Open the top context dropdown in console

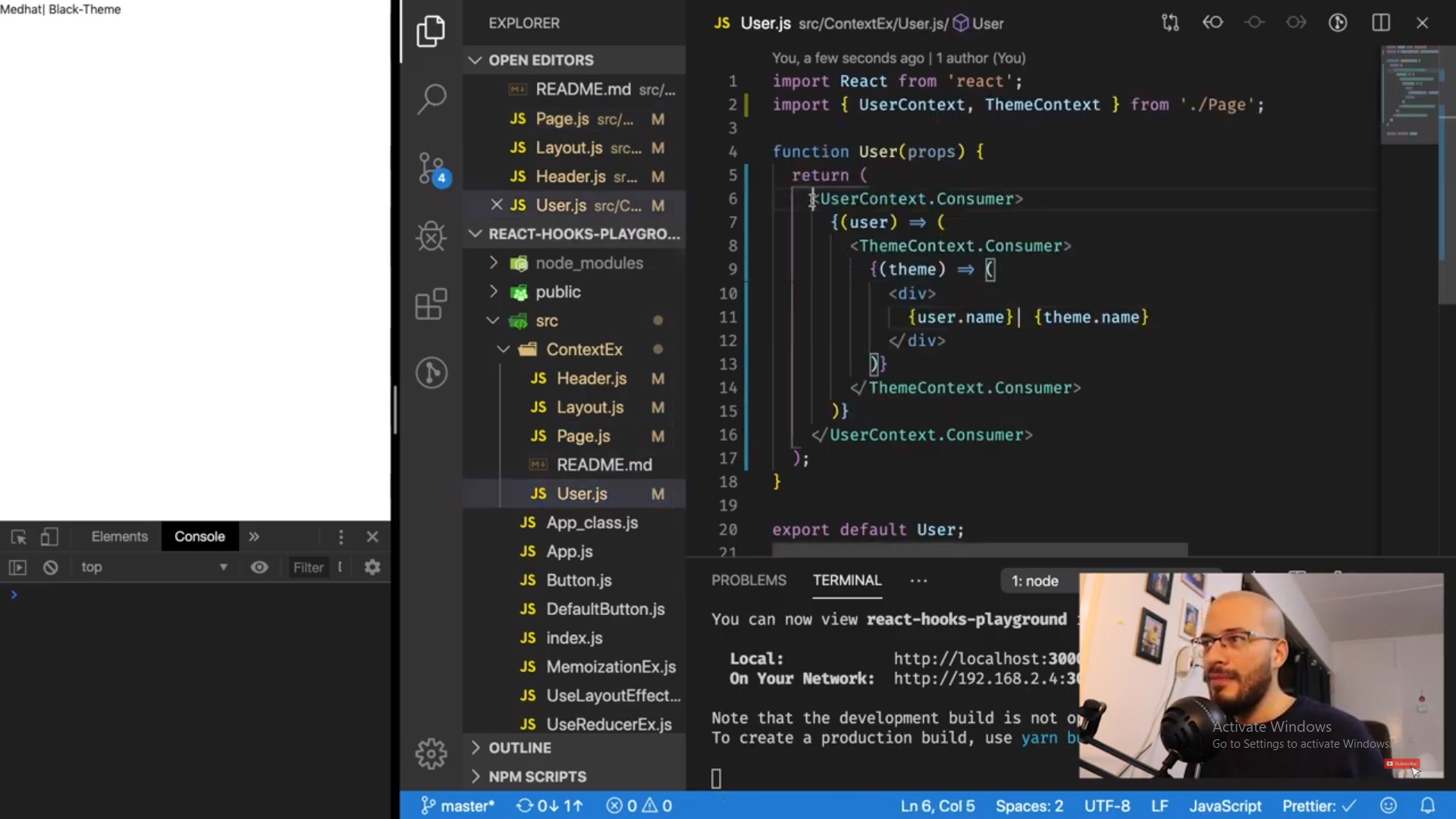[154, 567]
